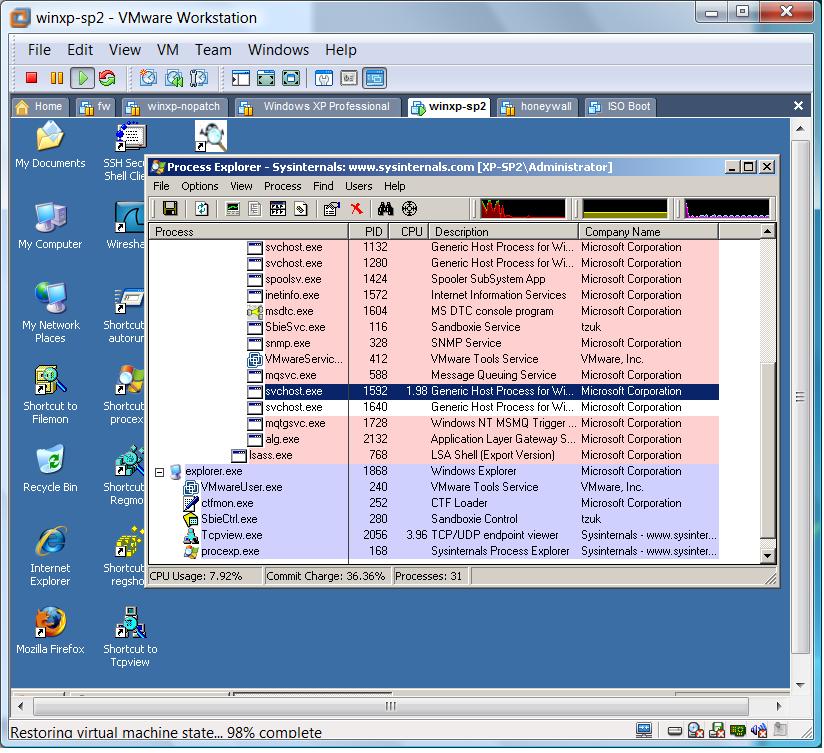Select the Tcpview.exe process row

(x=434, y=535)
